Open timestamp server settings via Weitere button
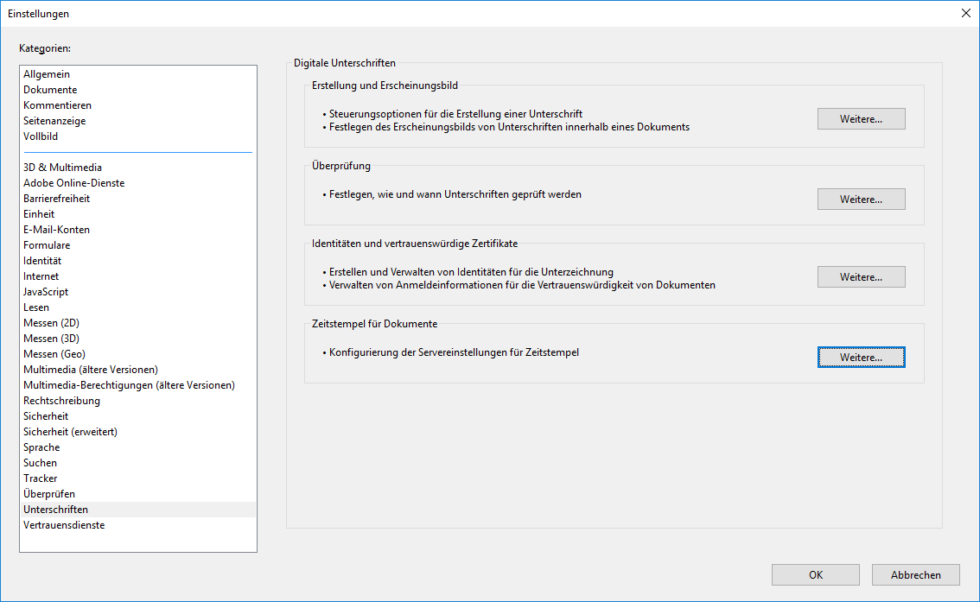Image resolution: width=980 pixels, height=602 pixels. tap(860, 357)
